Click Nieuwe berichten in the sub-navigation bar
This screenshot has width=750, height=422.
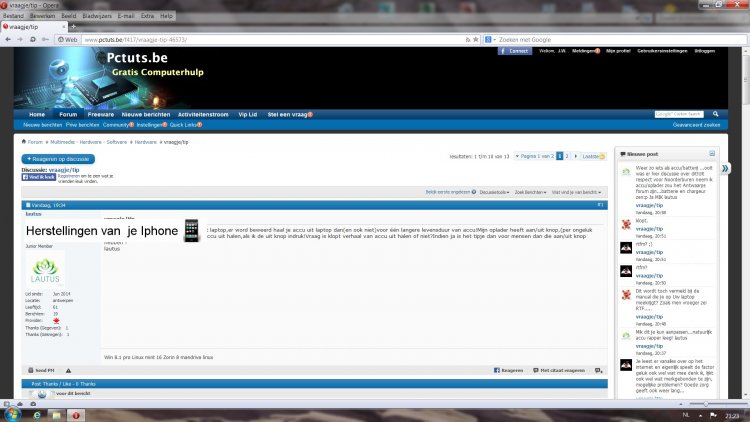point(43,125)
